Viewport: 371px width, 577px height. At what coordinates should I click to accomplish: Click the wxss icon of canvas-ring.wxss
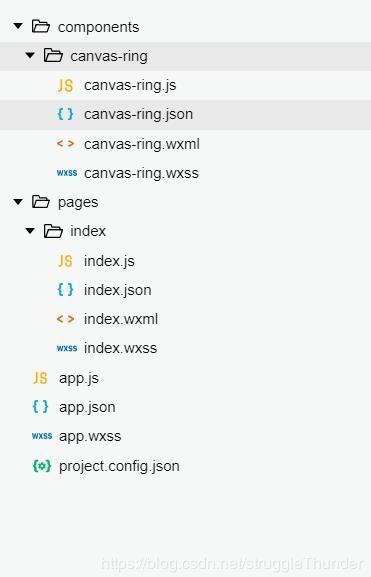[x=67, y=173]
